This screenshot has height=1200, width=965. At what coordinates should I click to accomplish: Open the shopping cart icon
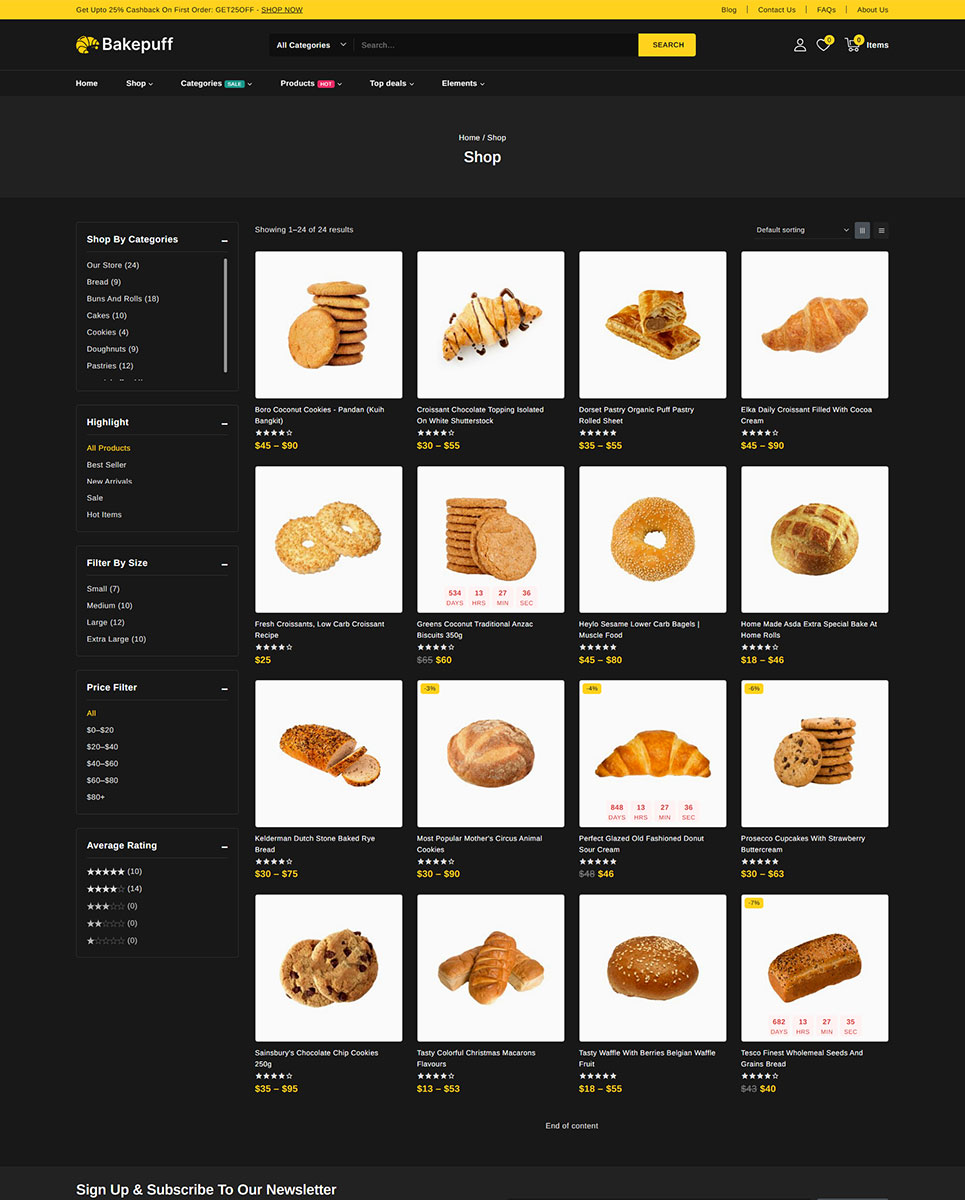(852, 45)
